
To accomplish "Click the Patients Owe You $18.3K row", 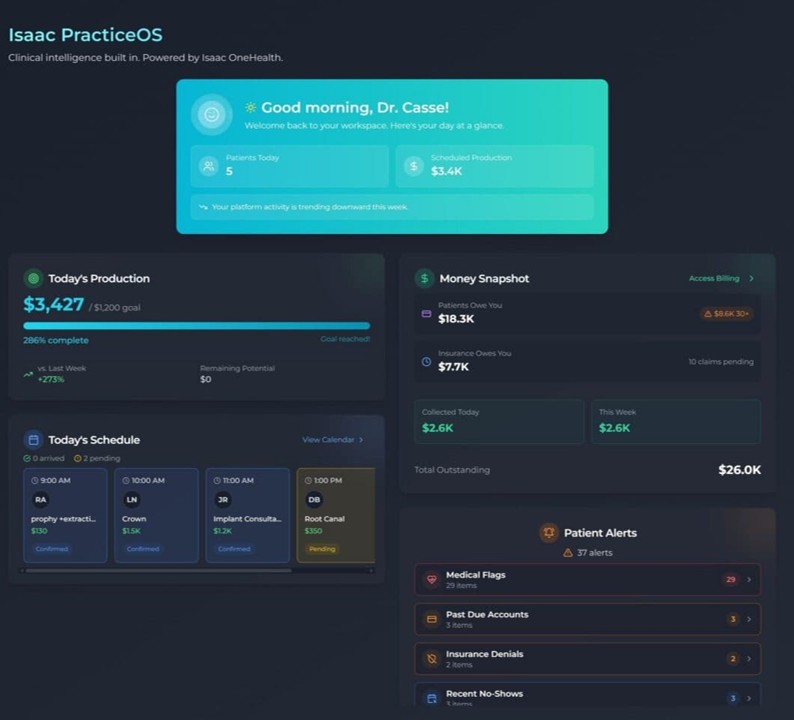I will (587, 314).
